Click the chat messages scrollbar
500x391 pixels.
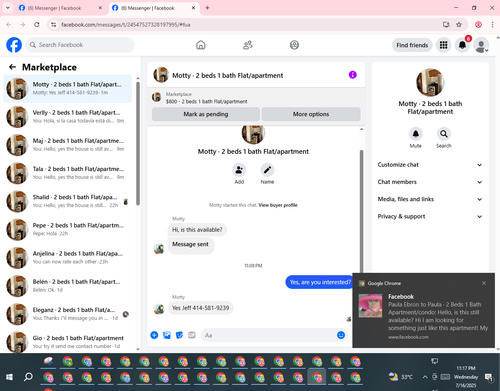point(361,213)
